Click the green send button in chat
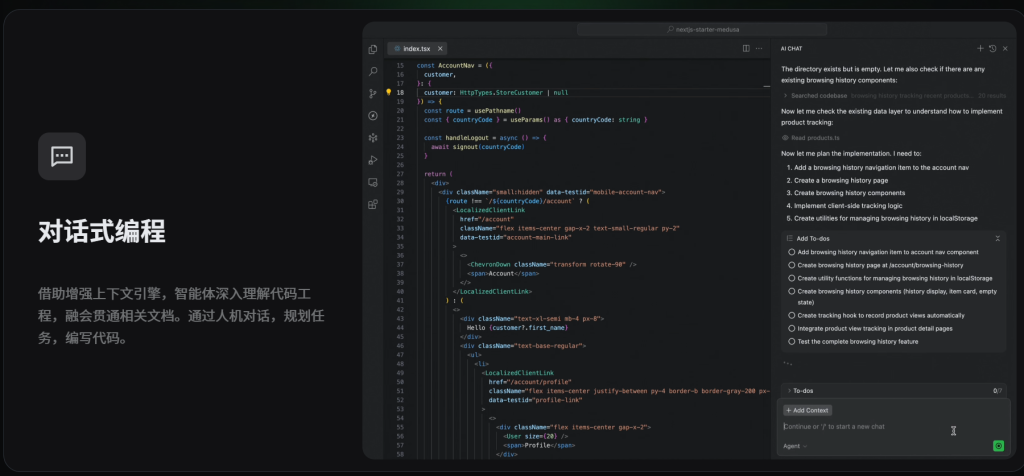Viewport: 1024px width, 476px height. (x=998, y=446)
